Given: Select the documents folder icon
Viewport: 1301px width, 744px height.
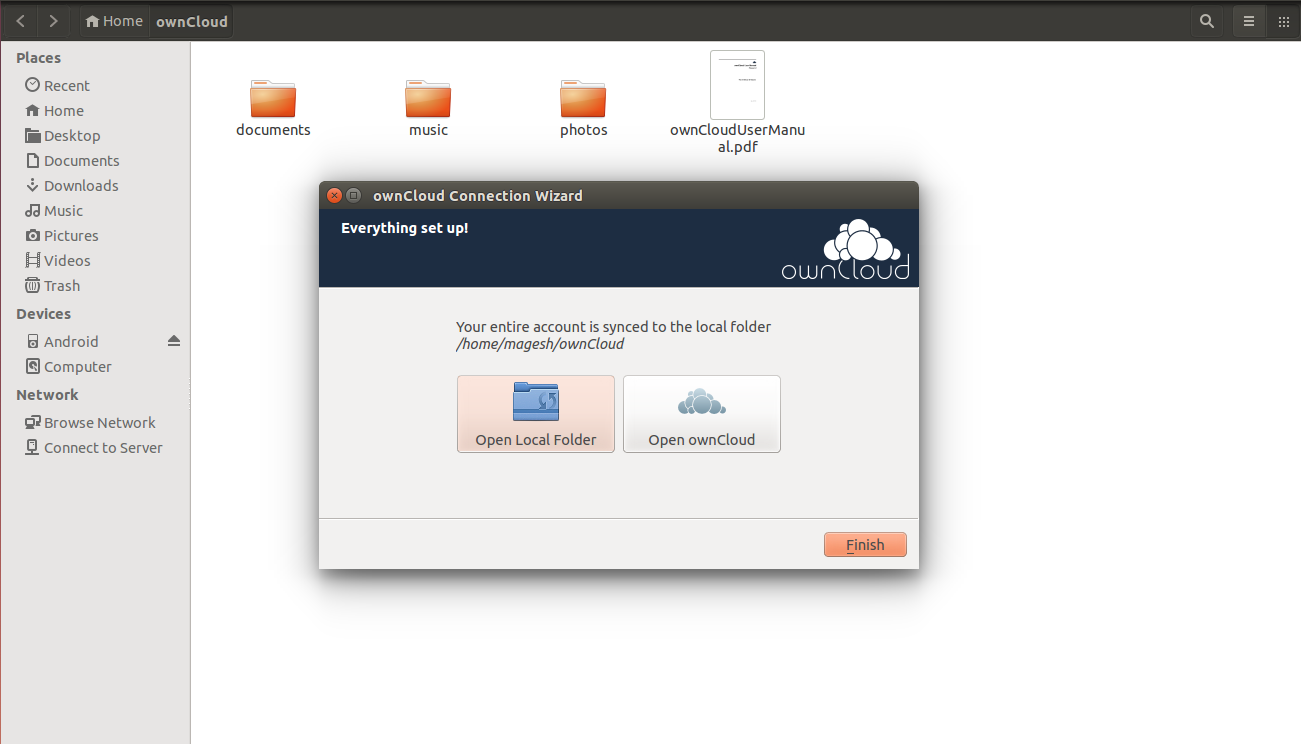Looking at the screenshot, I should [x=273, y=99].
